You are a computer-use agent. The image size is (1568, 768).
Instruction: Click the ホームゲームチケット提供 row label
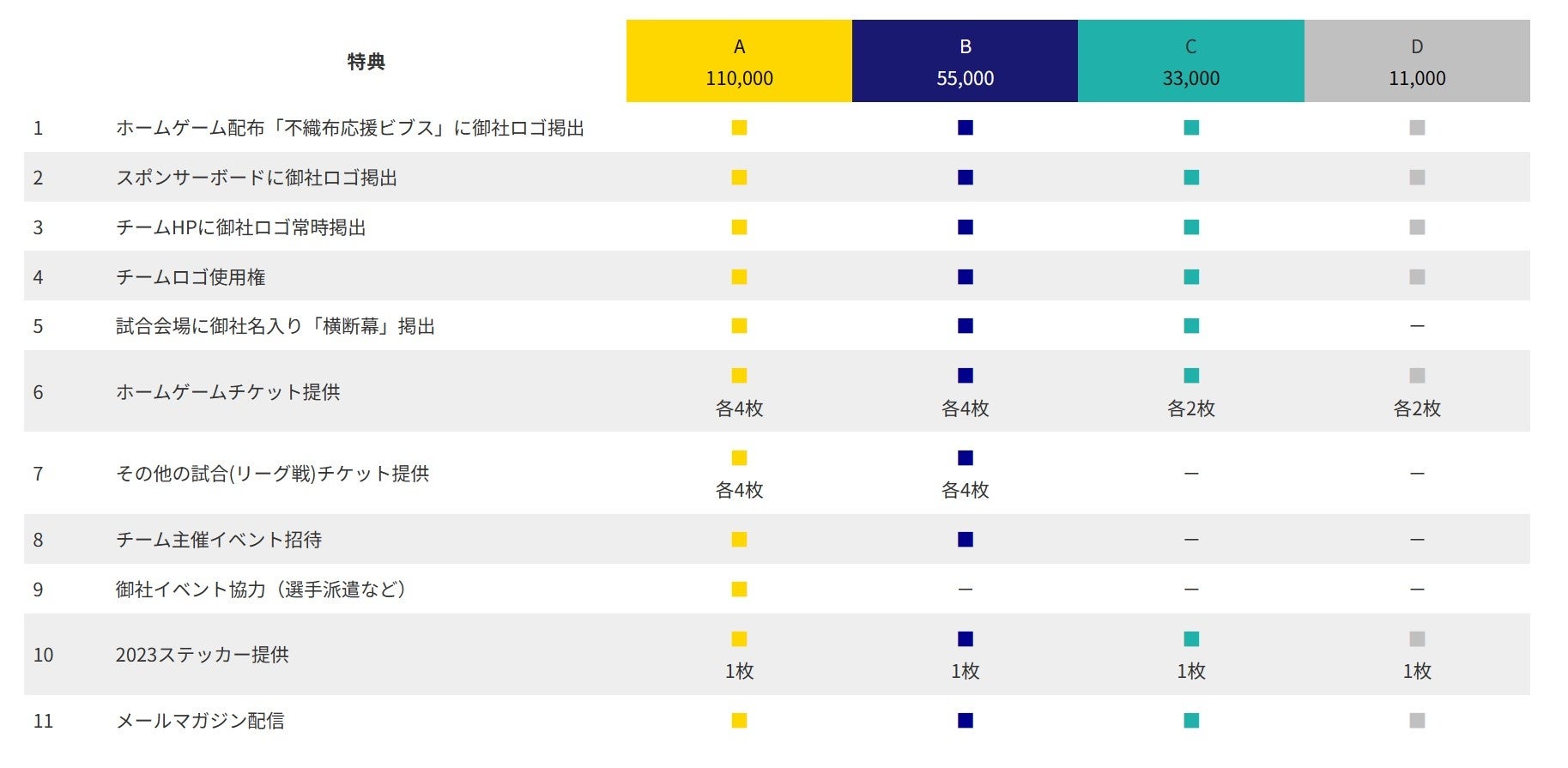pyautogui.click(x=228, y=392)
